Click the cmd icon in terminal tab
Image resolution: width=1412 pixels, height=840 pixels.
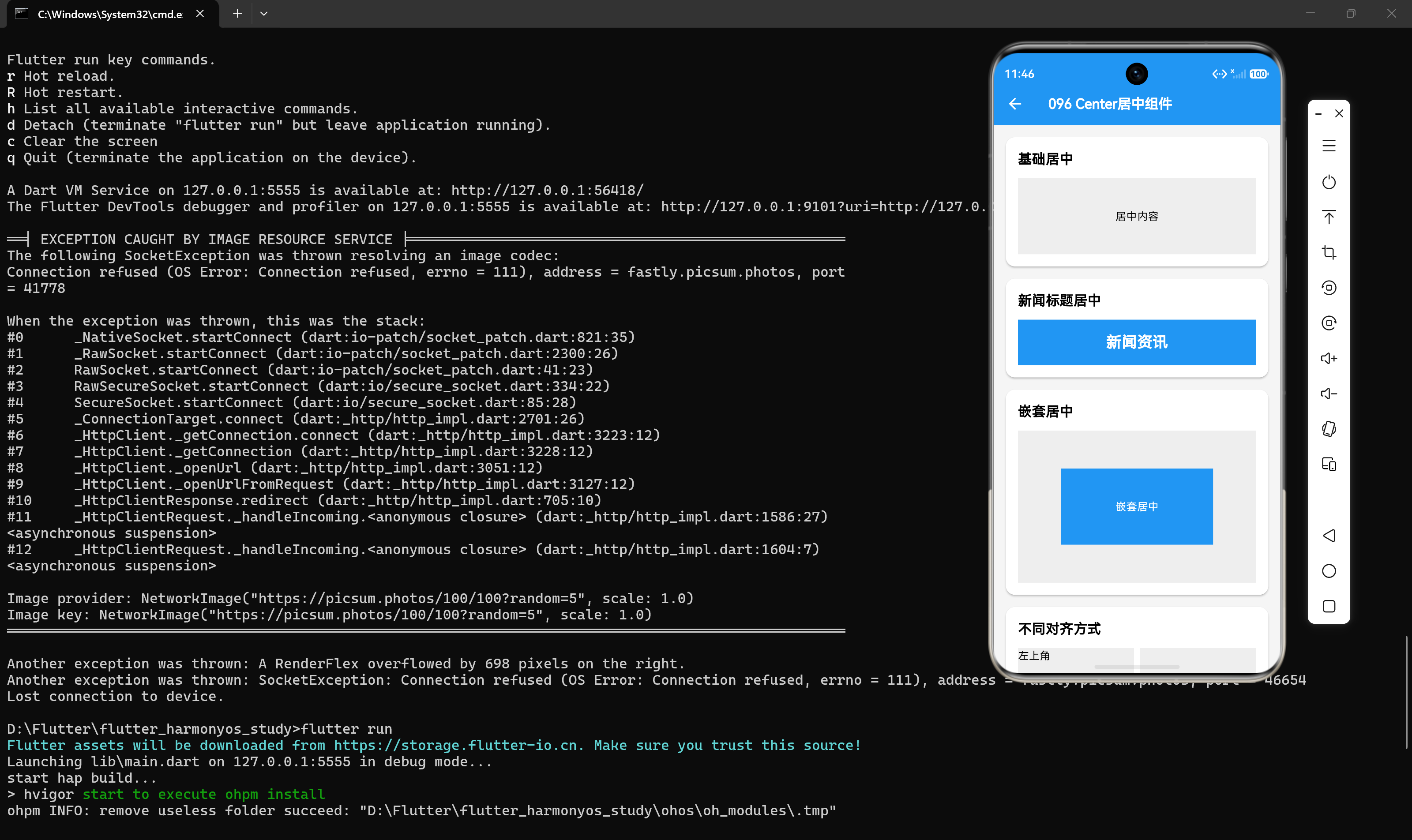22,14
